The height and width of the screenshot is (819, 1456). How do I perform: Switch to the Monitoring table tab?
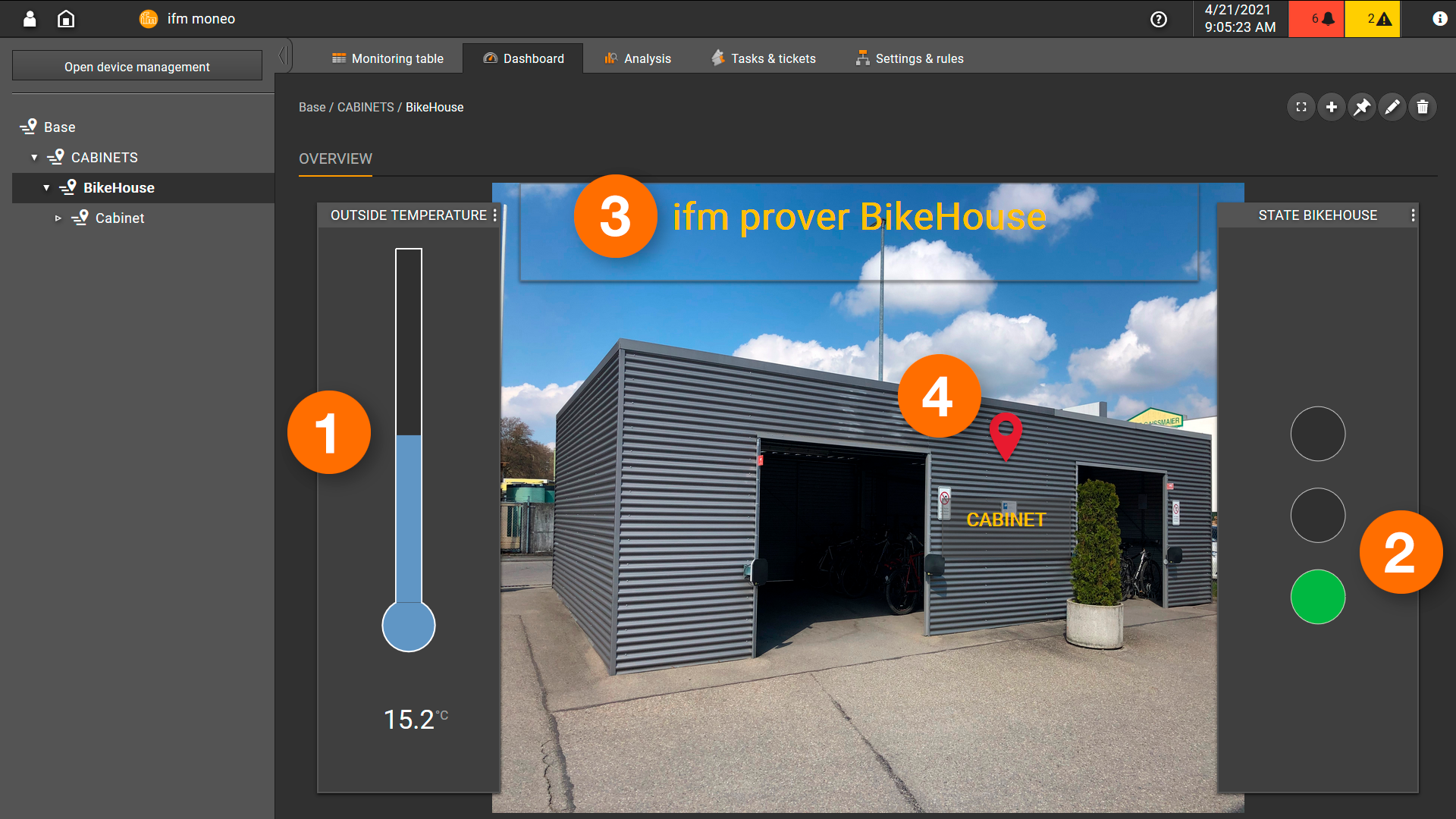388,58
